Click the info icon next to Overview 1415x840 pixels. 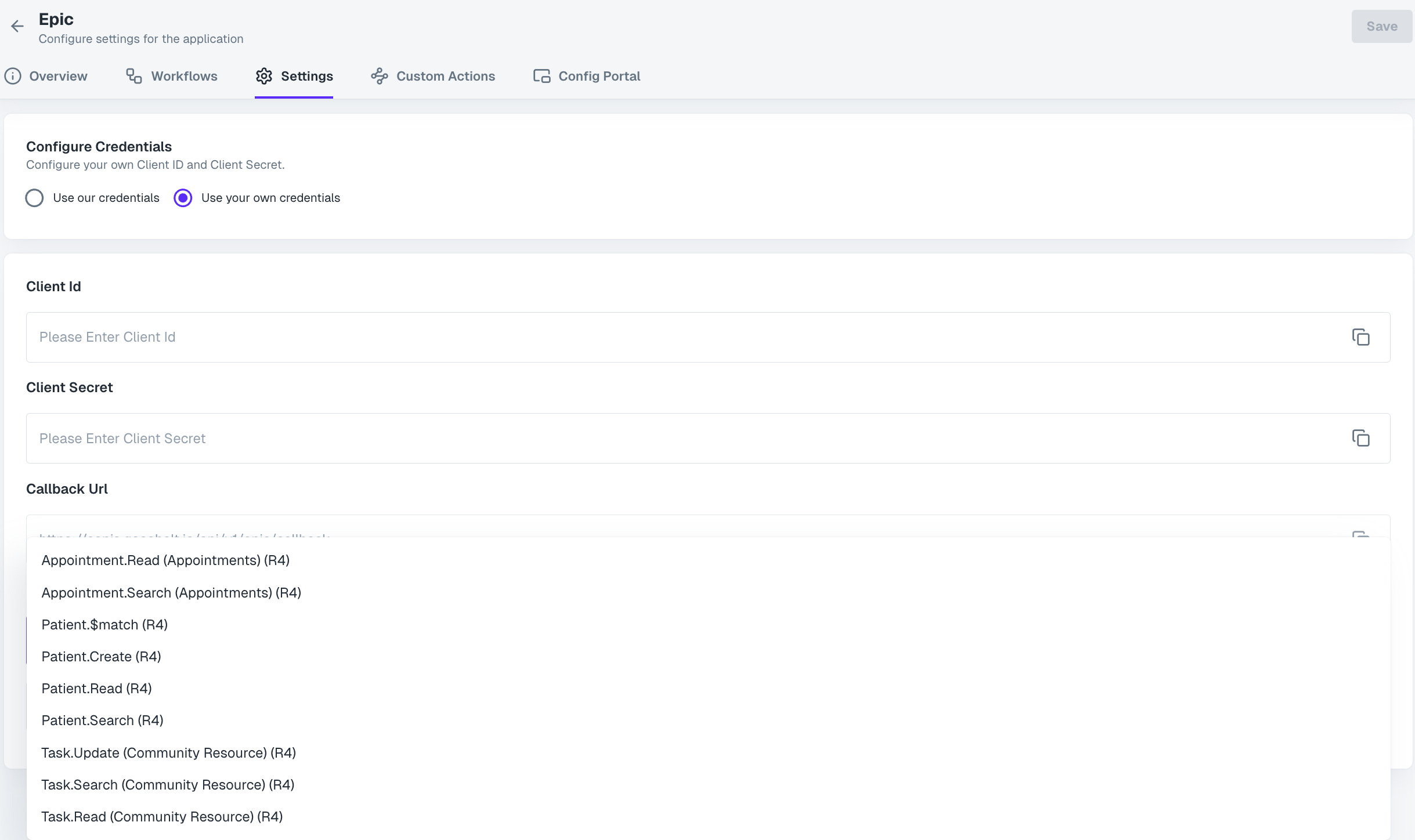13,76
